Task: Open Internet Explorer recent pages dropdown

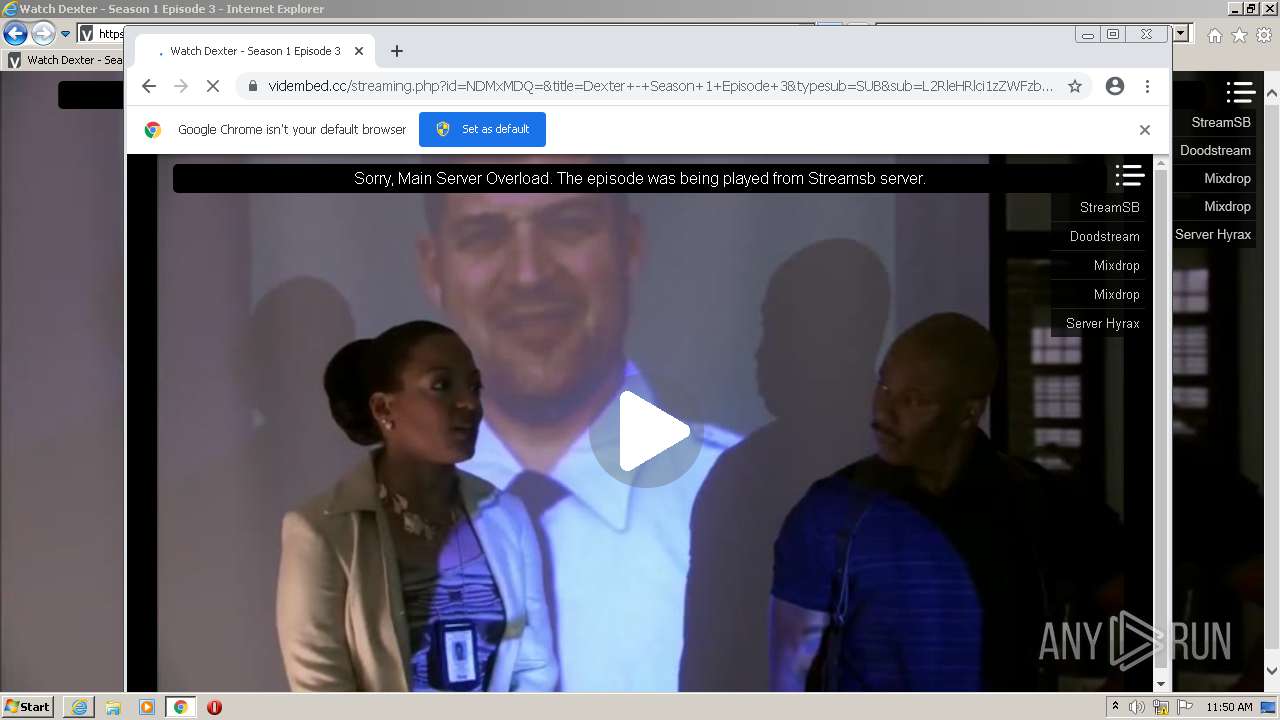Action: [65, 34]
